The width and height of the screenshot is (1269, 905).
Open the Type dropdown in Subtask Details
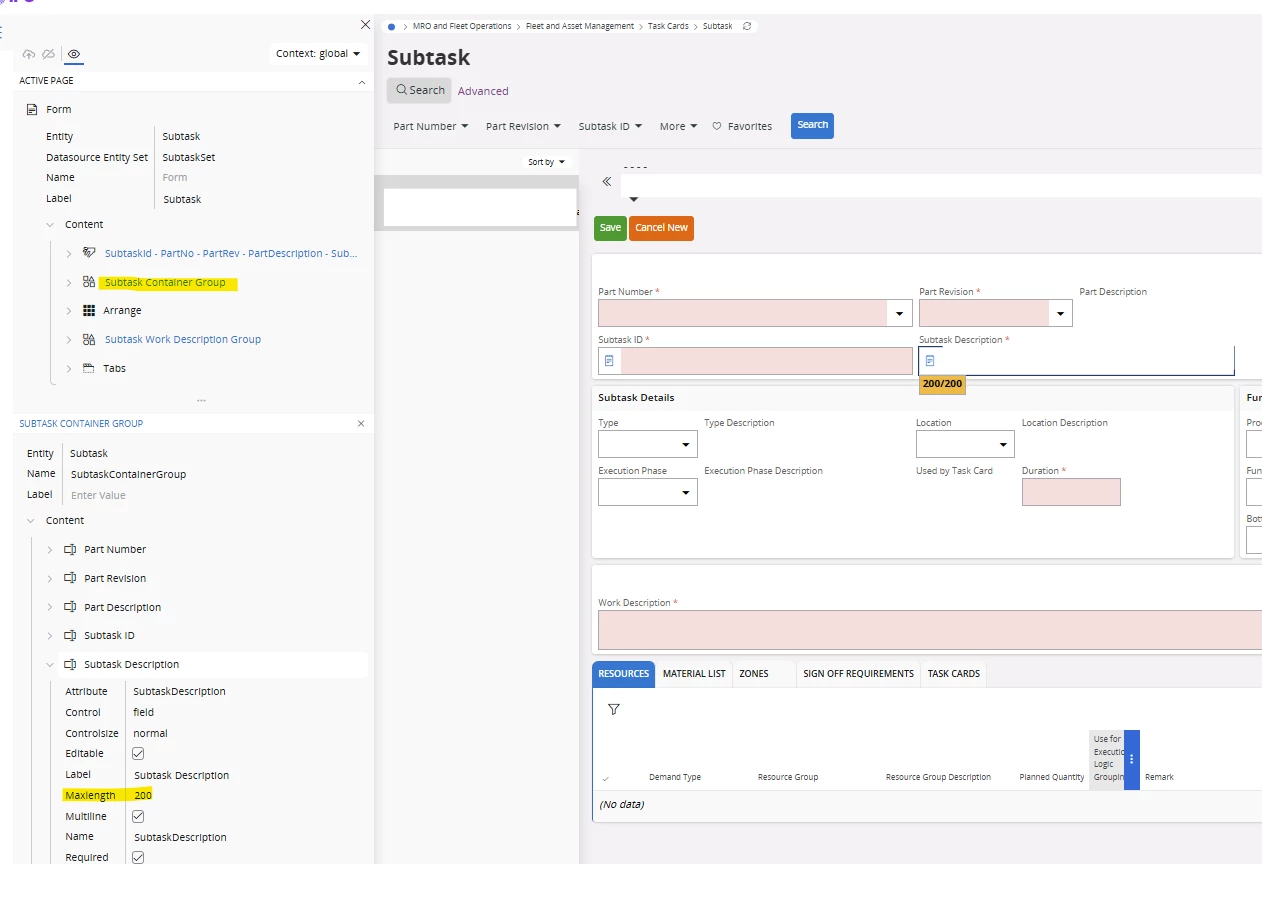pyautogui.click(x=687, y=445)
